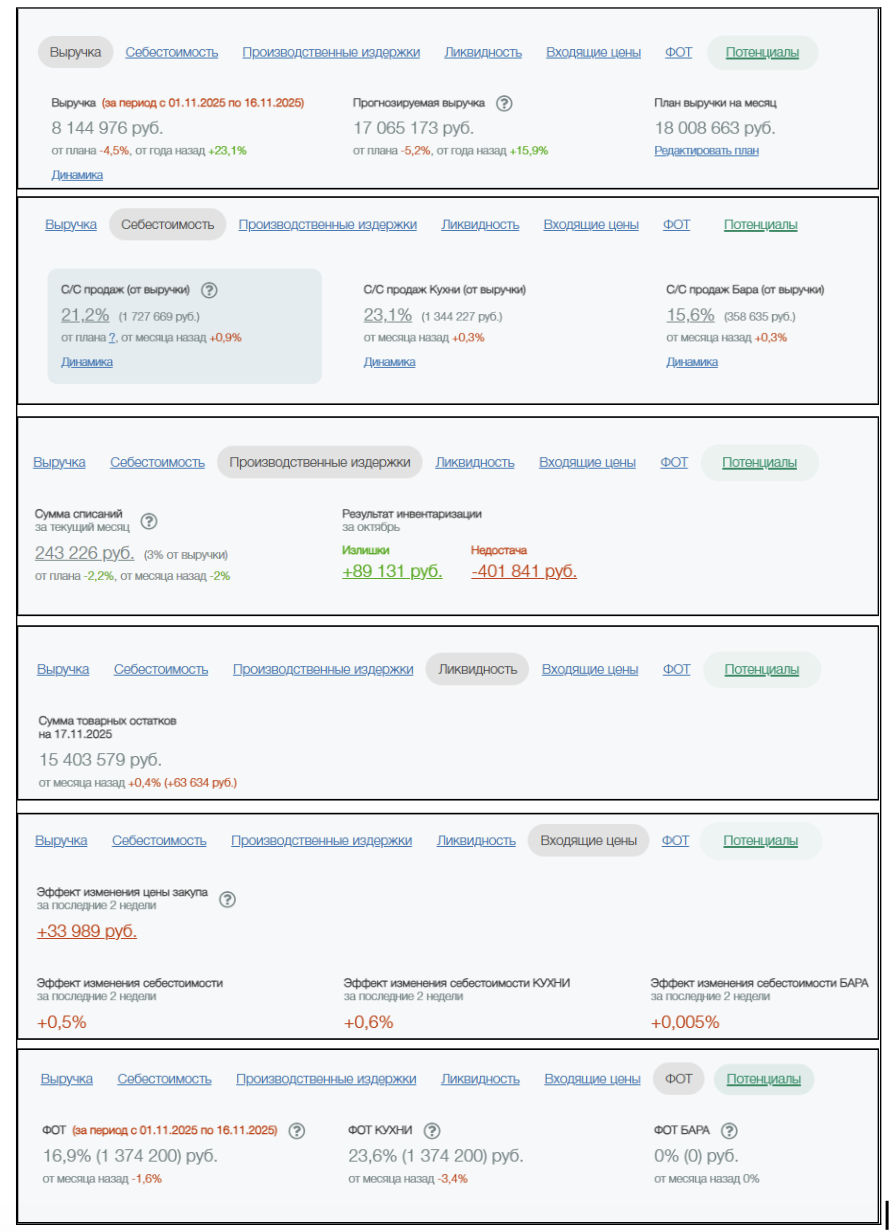Image resolution: width=890 pixels, height=1232 pixels.
Task: Click the Редактировать план link
Action: pos(706,151)
